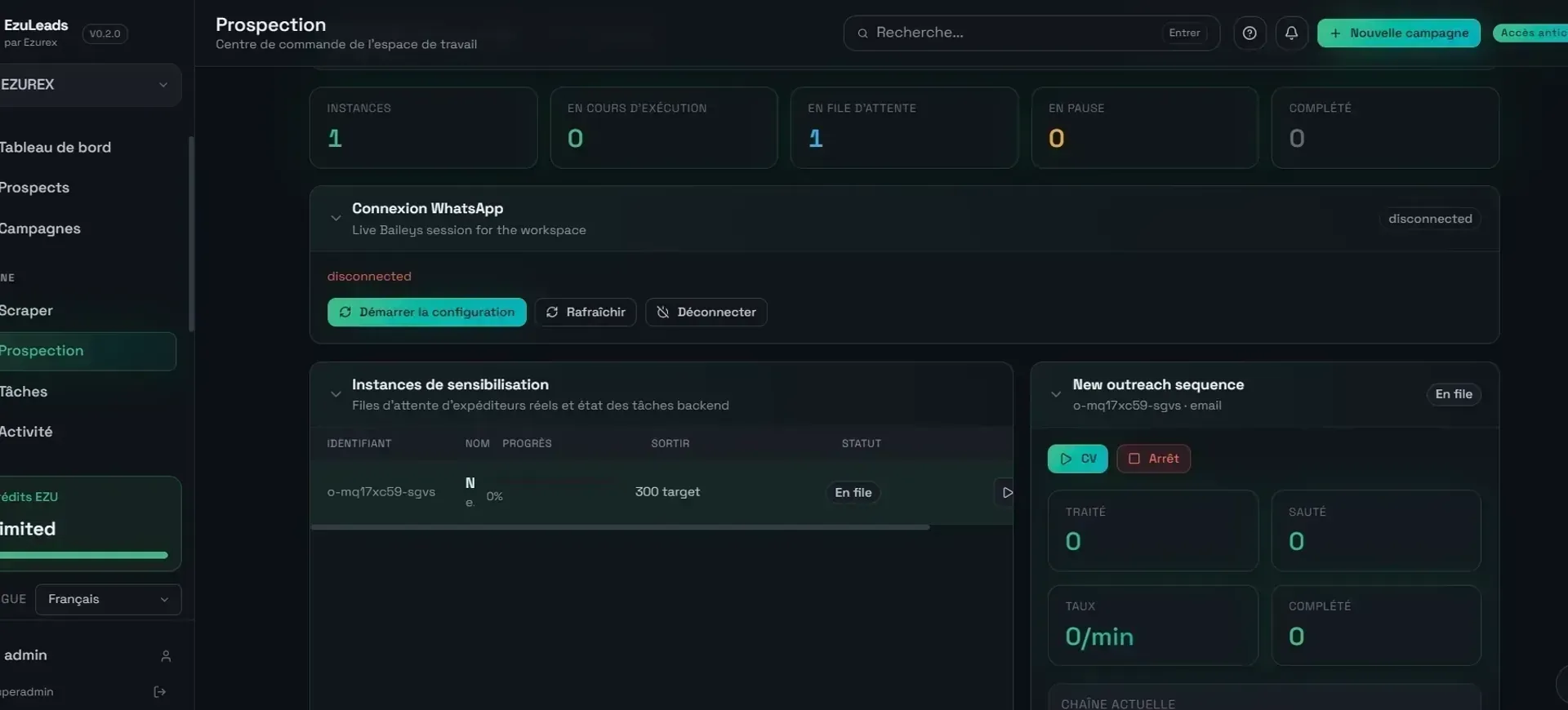Screen dimensions: 1568x710
Task: Click the admin user name
Action: [x=25, y=655]
